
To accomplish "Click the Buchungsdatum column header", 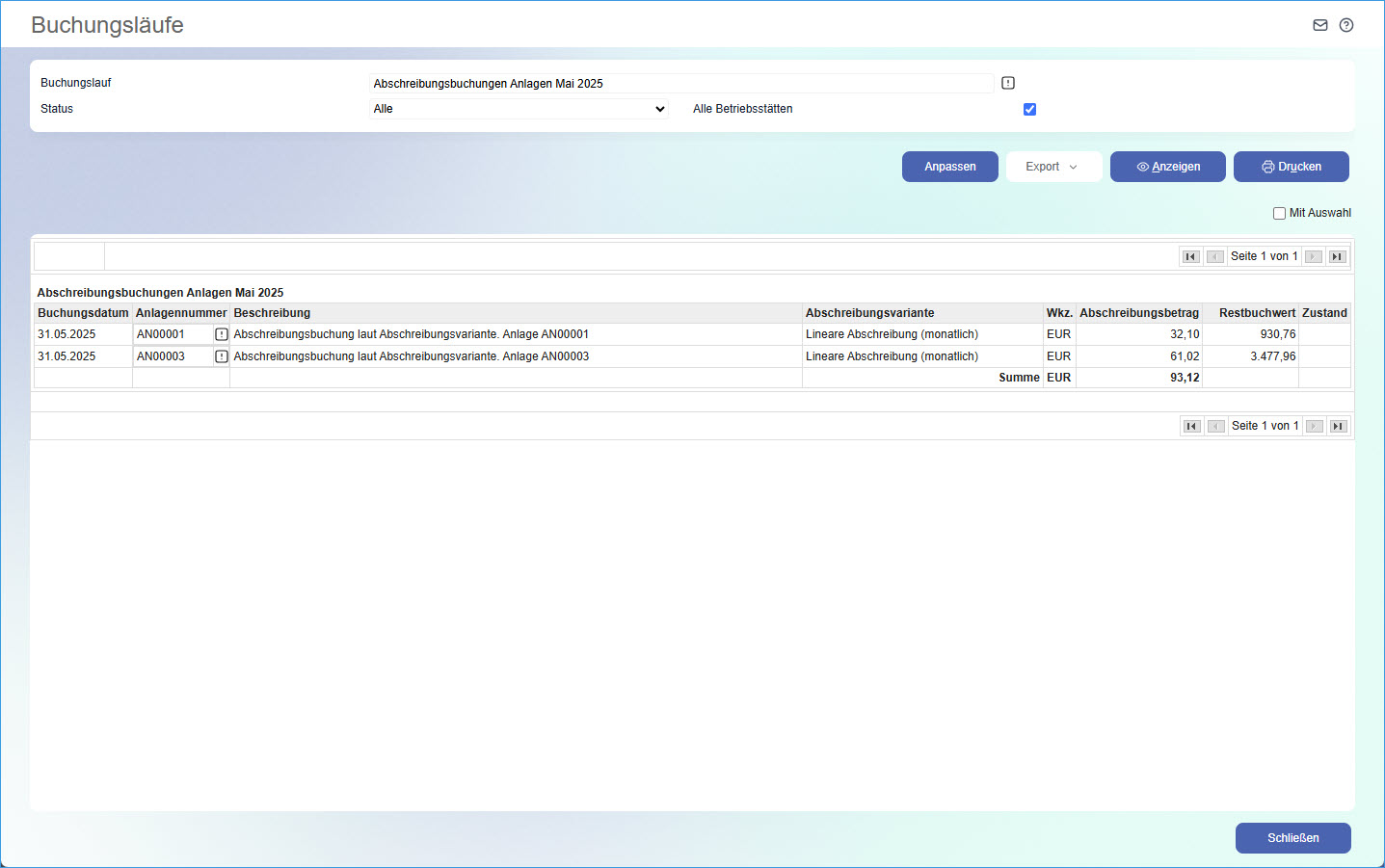I will (x=83, y=313).
